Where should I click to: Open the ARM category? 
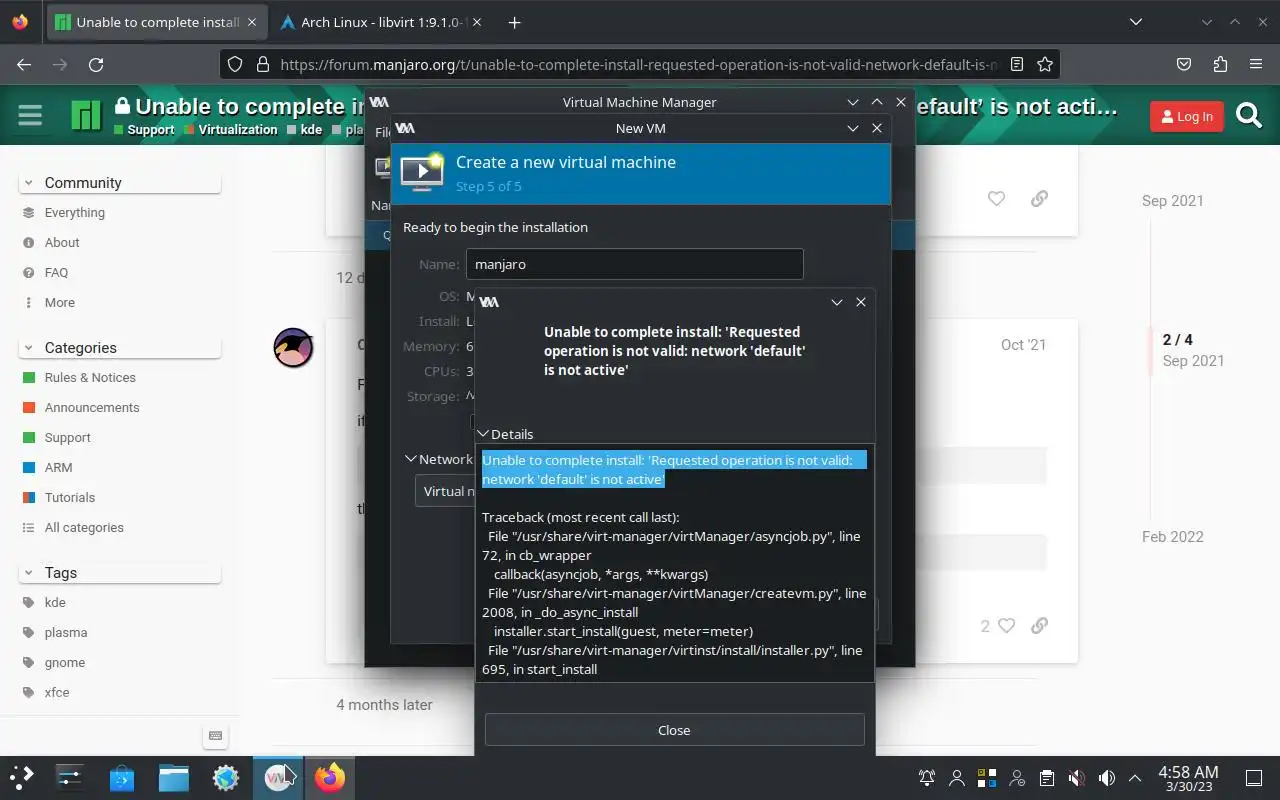click(58, 467)
